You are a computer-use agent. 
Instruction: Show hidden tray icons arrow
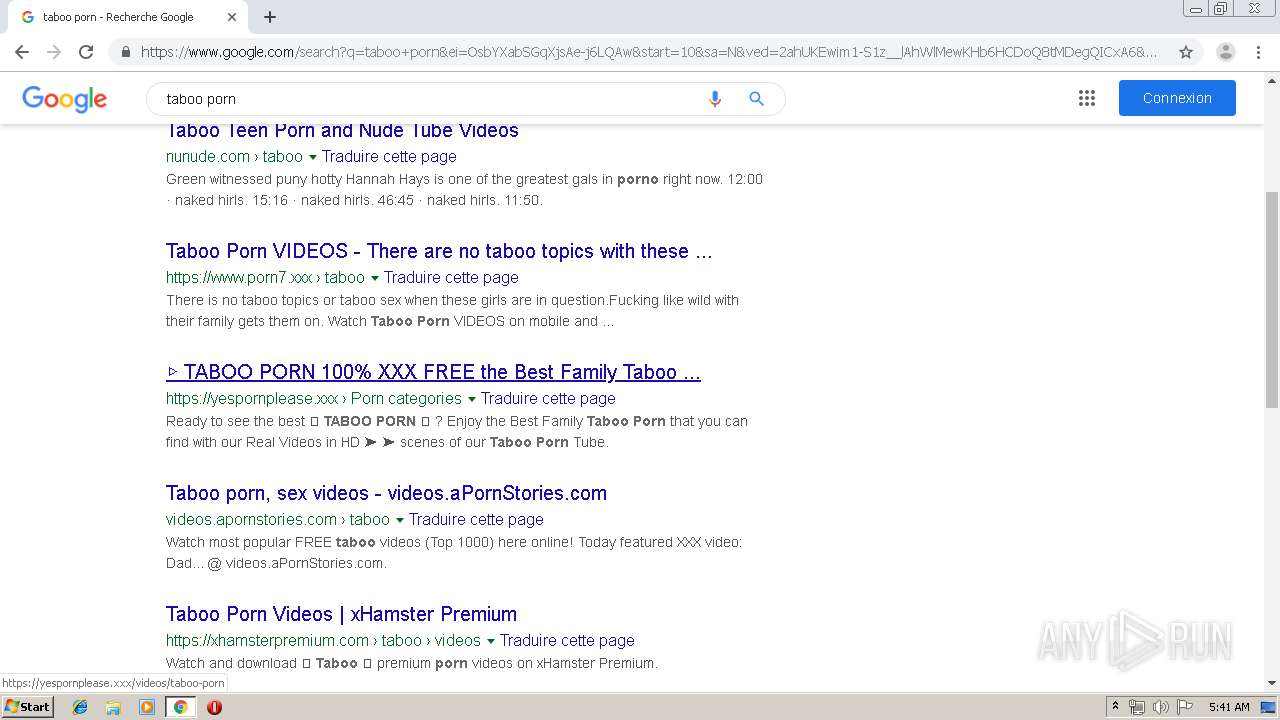[1115, 707]
